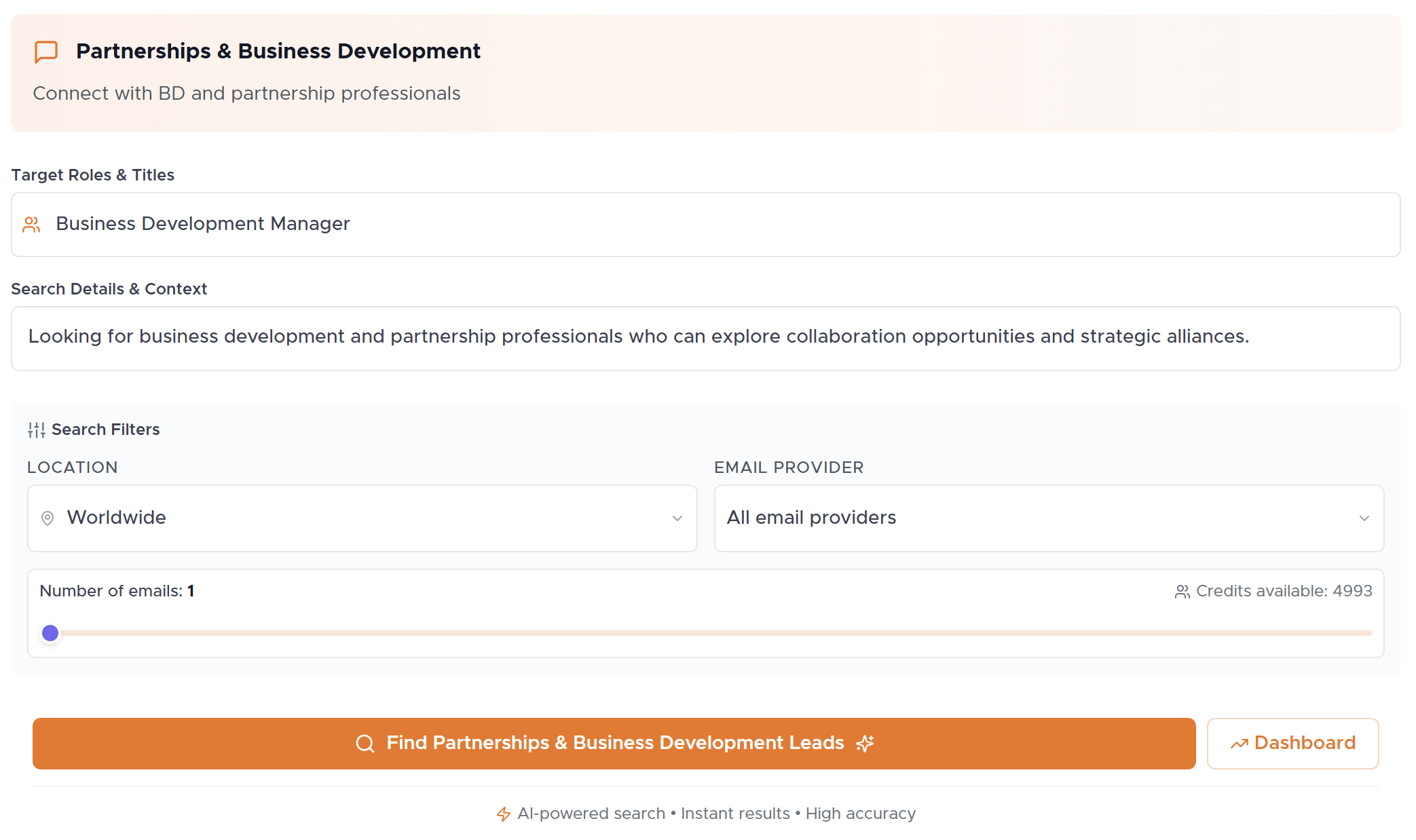The height and width of the screenshot is (840, 1416).
Task: Click the trending arrow icon on Dashboard
Action: 1239,744
